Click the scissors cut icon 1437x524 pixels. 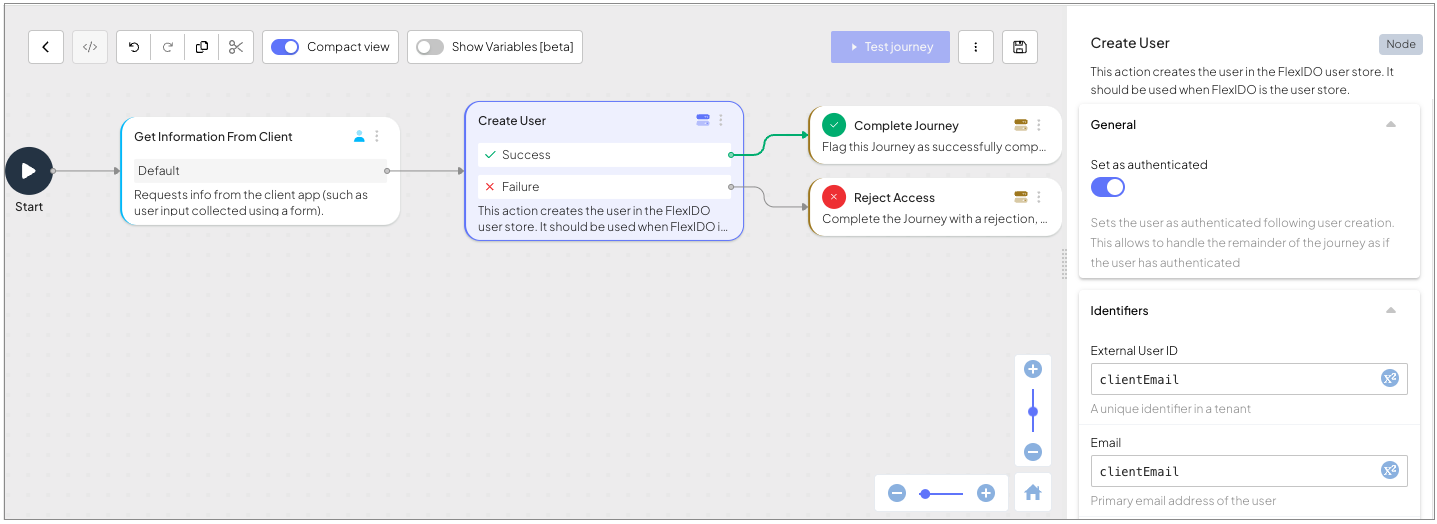pyautogui.click(x=236, y=47)
